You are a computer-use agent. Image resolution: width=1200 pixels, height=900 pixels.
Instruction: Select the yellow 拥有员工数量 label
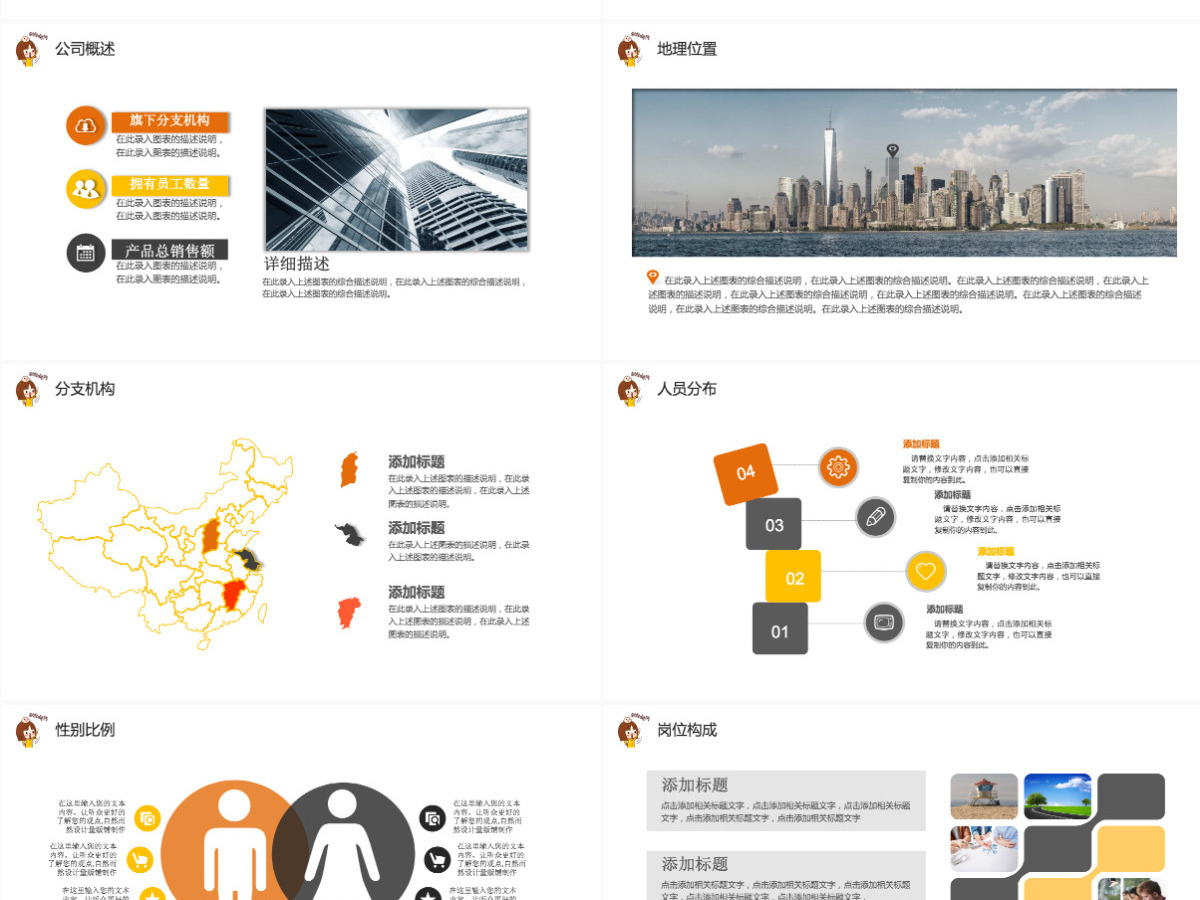170,184
